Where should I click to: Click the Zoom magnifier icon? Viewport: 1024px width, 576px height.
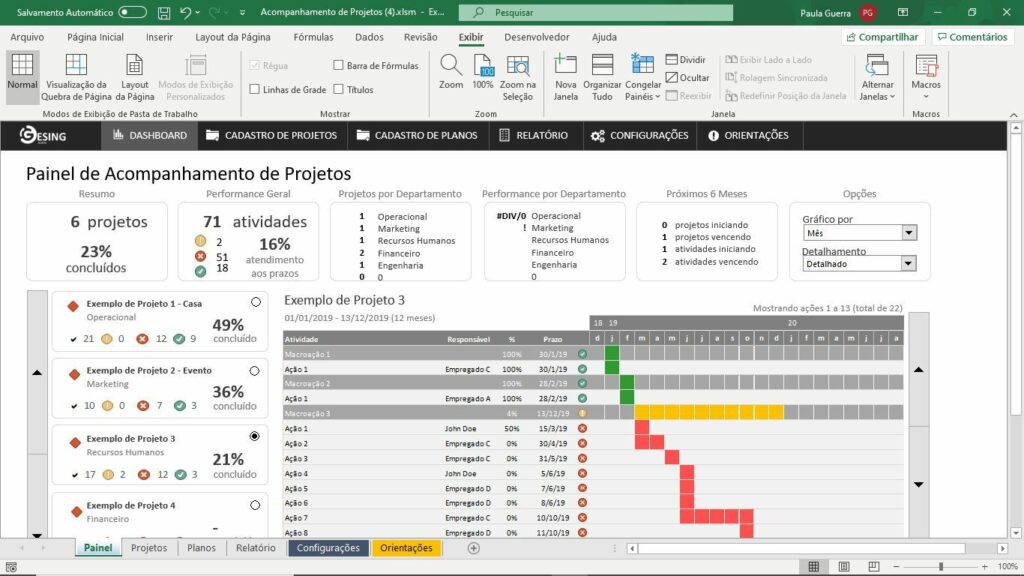pos(451,66)
